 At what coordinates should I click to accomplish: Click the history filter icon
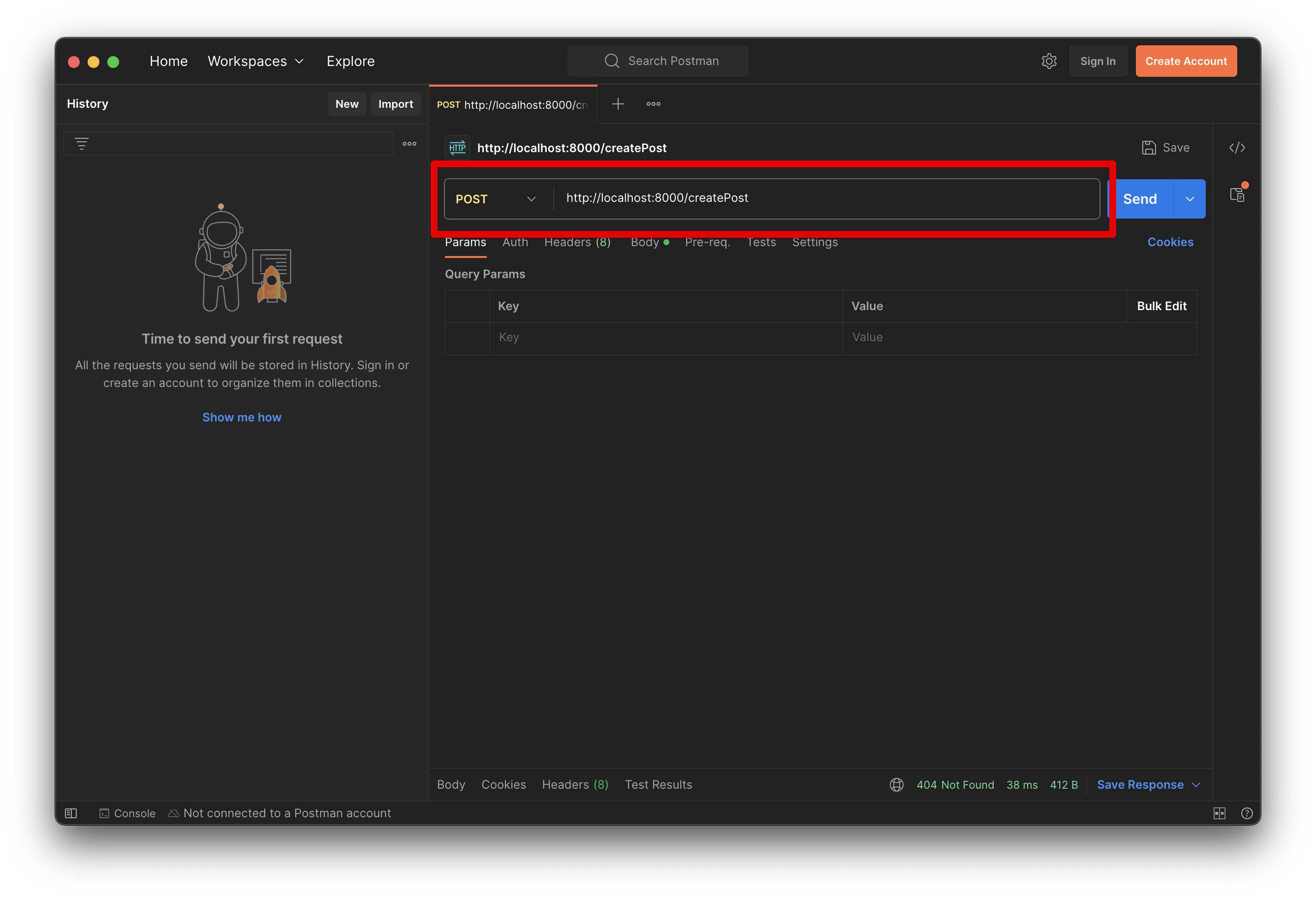[x=82, y=144]
